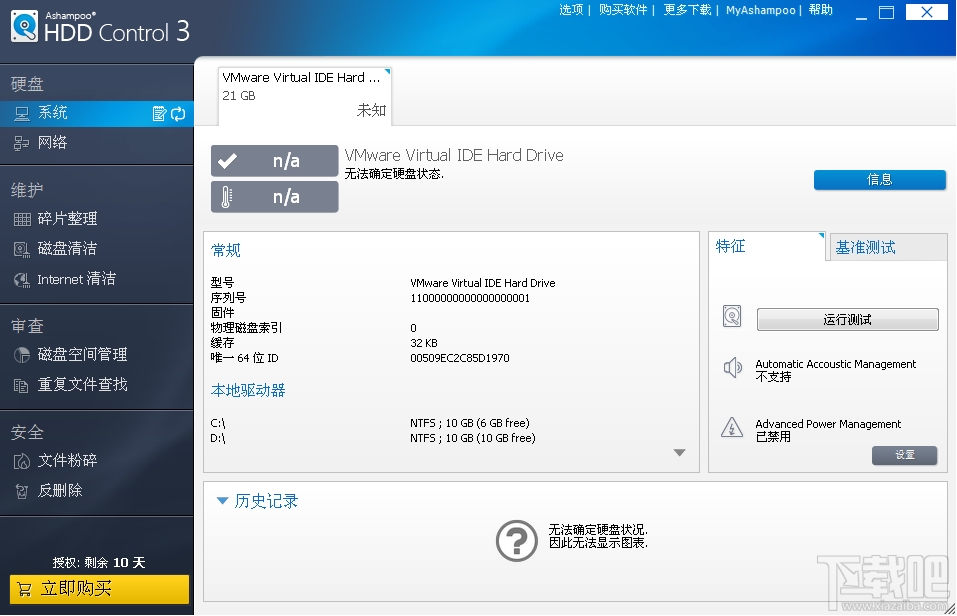Click the speaker icon for Automatic Acoustic Management
957x616 pixels.
[x=732, y=368]
